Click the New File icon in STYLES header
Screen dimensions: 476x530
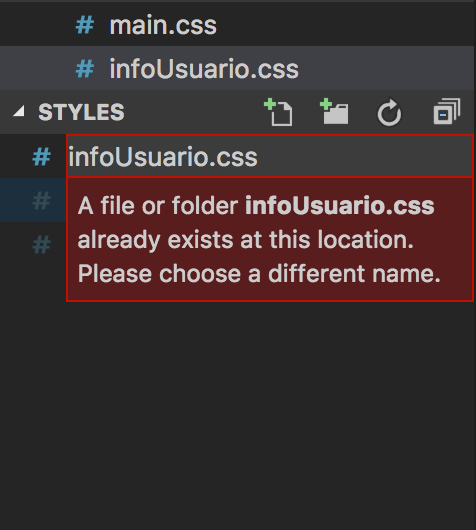tap(278, 112)
